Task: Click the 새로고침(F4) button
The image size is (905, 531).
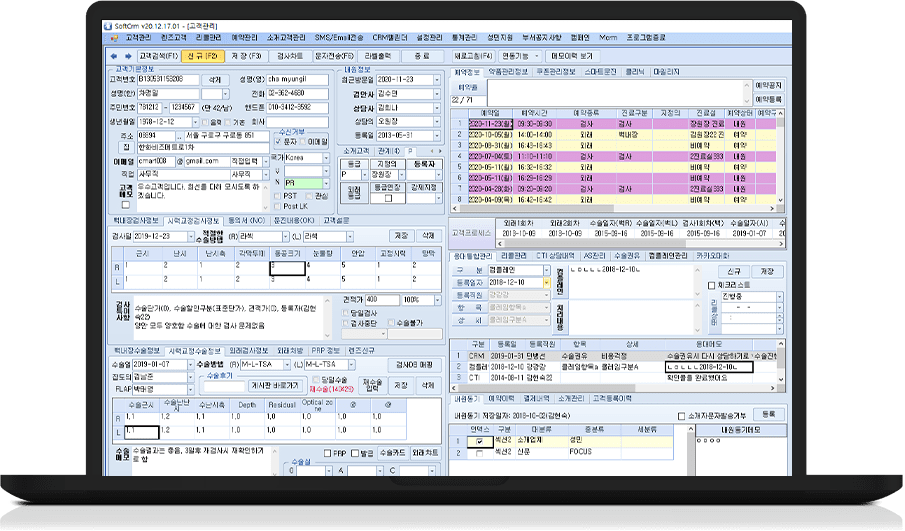Action: (x=473, y=56)
